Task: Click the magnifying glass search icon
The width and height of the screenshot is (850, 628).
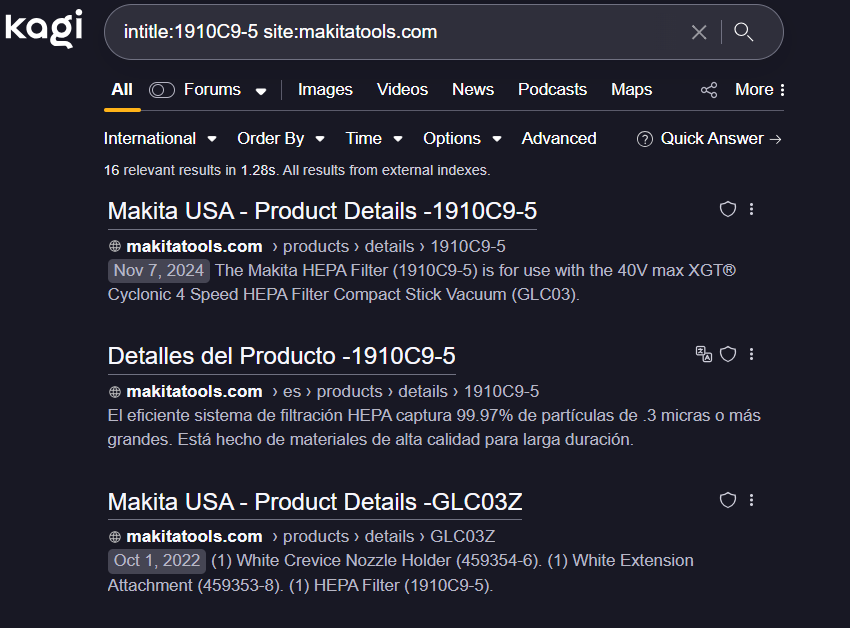Action: [x=743, y=32]
